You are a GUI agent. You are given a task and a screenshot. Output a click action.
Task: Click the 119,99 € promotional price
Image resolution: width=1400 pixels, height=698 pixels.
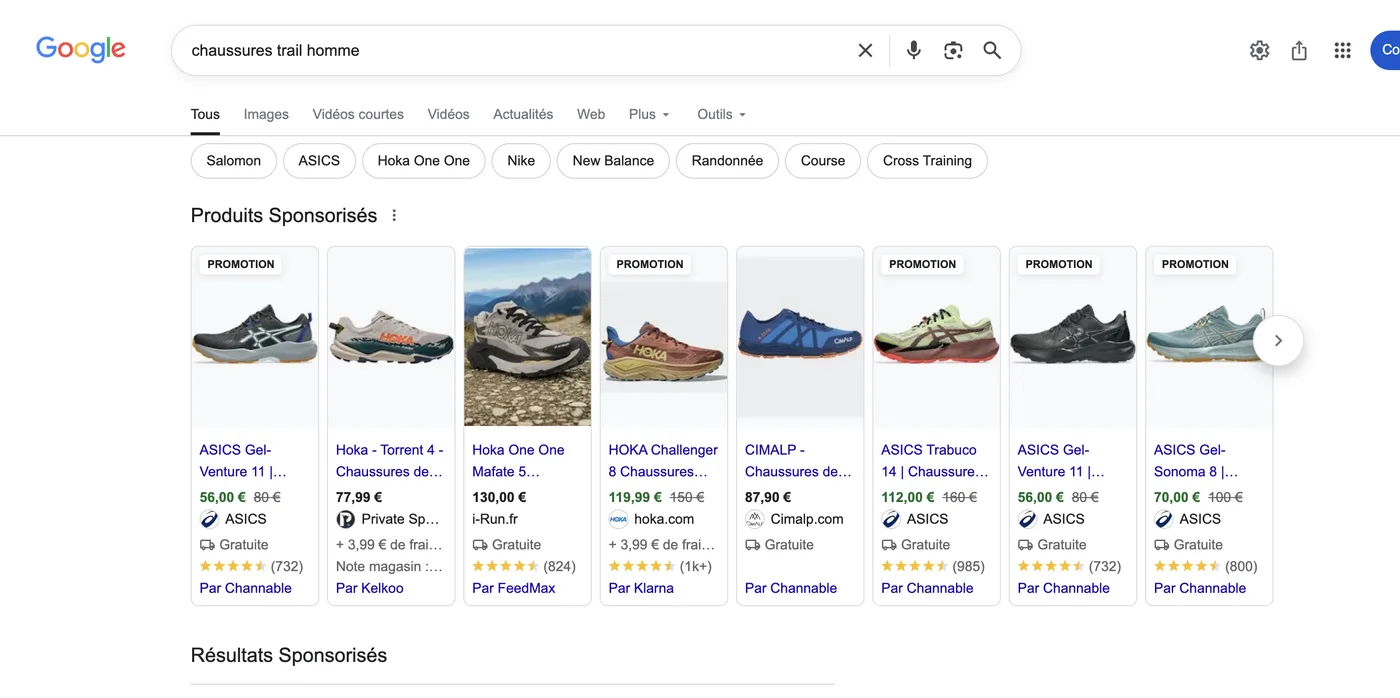pyautogui.click(x=635, y=497)
